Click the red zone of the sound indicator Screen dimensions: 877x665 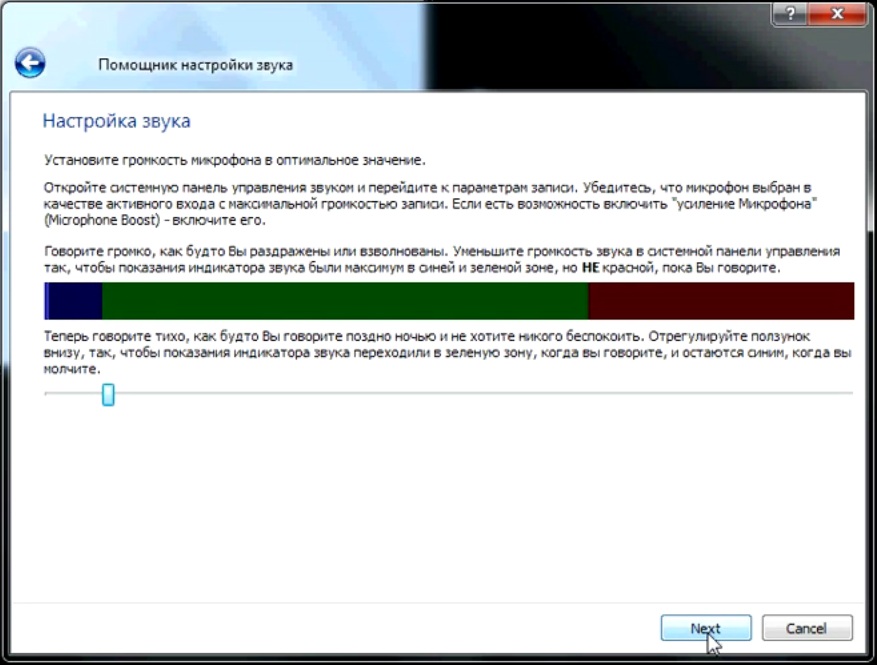(x=721, y=301)
